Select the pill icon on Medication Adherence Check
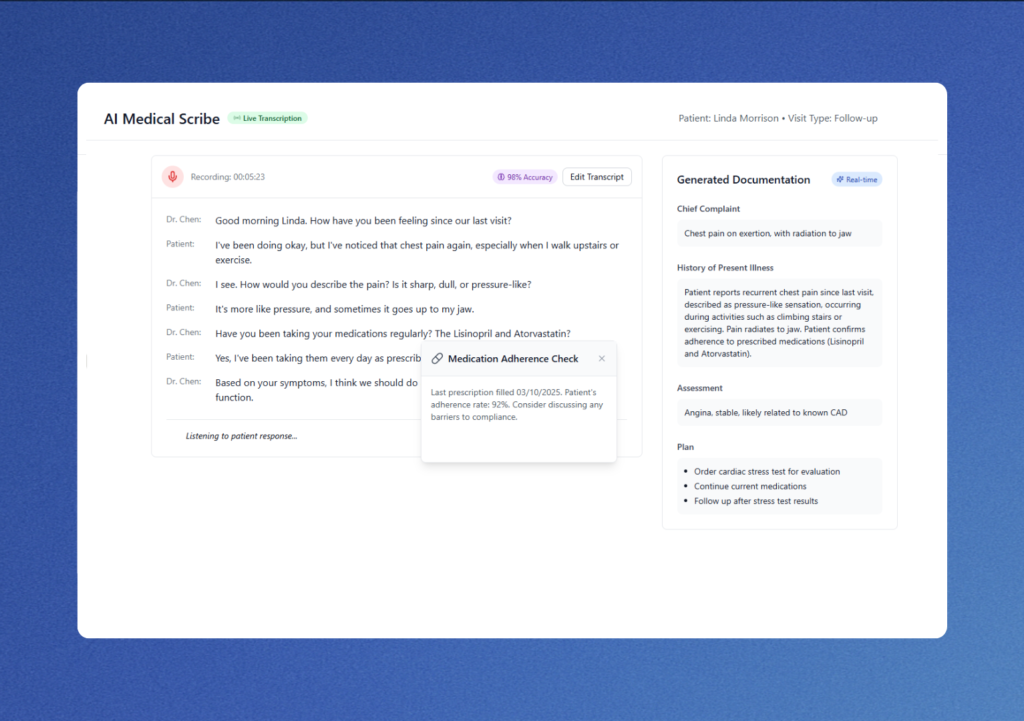Screen dimensions: 1024x721 (x=437, y=358)
